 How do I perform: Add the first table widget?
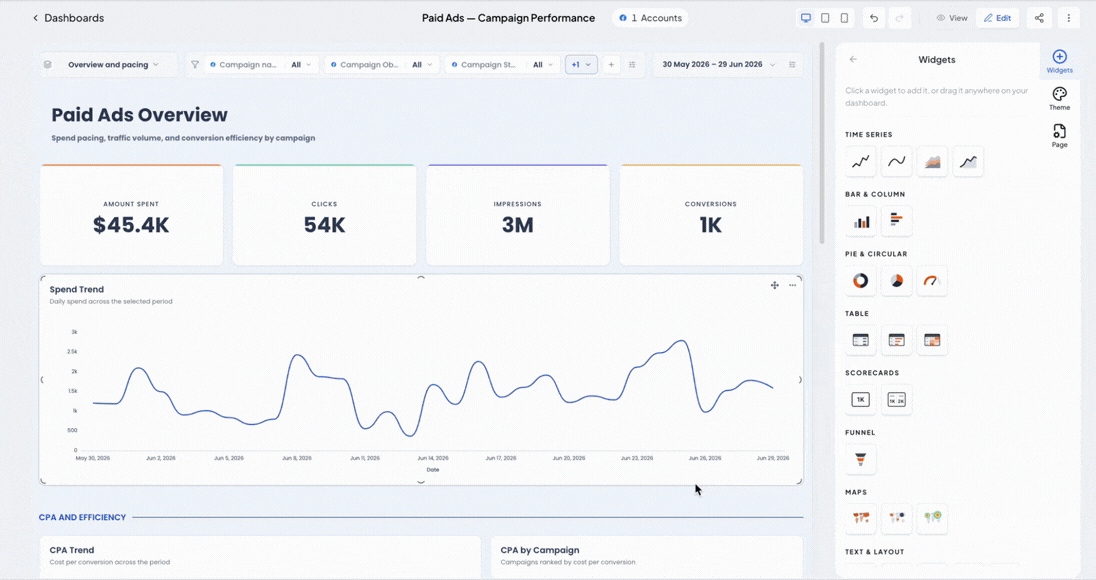(860, 340)
